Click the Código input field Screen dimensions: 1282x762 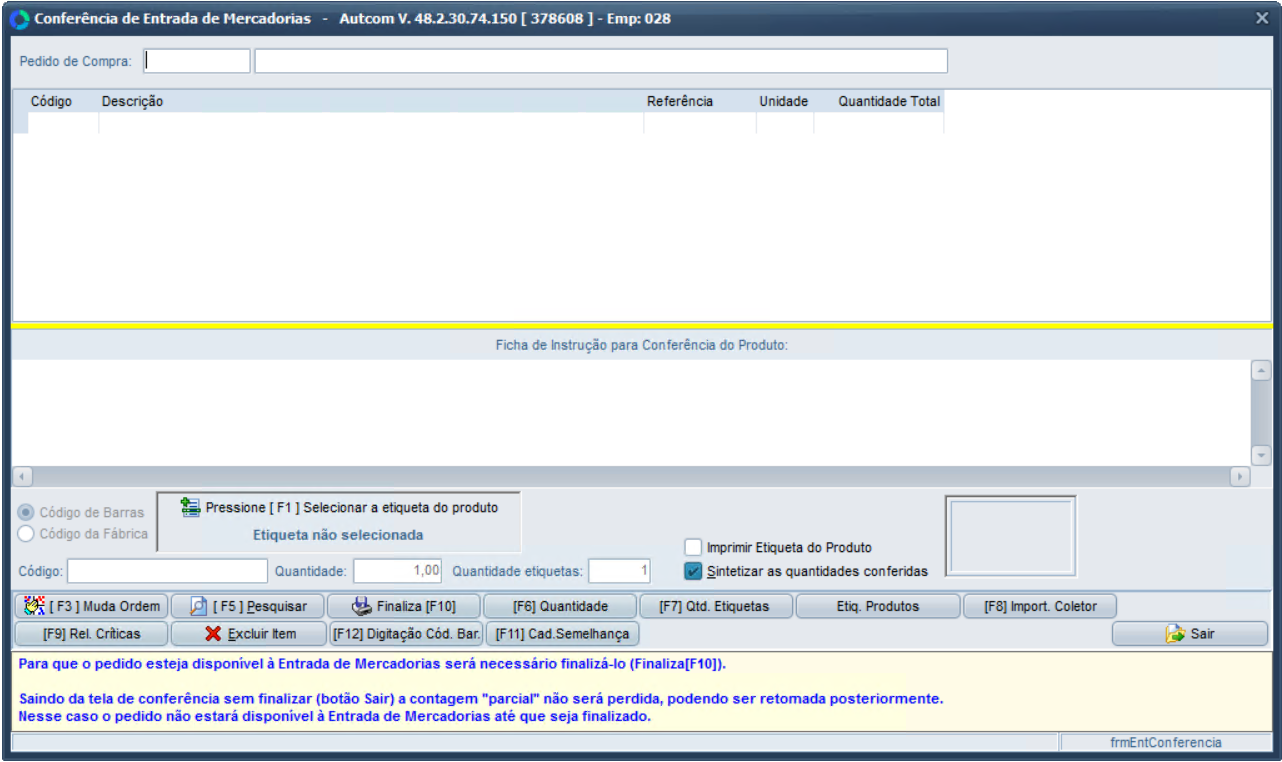pos(168,571)
